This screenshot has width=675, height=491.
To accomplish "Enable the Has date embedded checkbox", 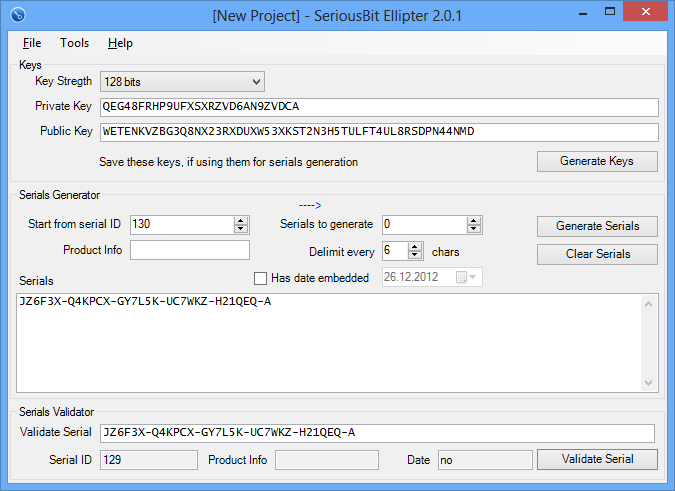I will click(260, 278).
